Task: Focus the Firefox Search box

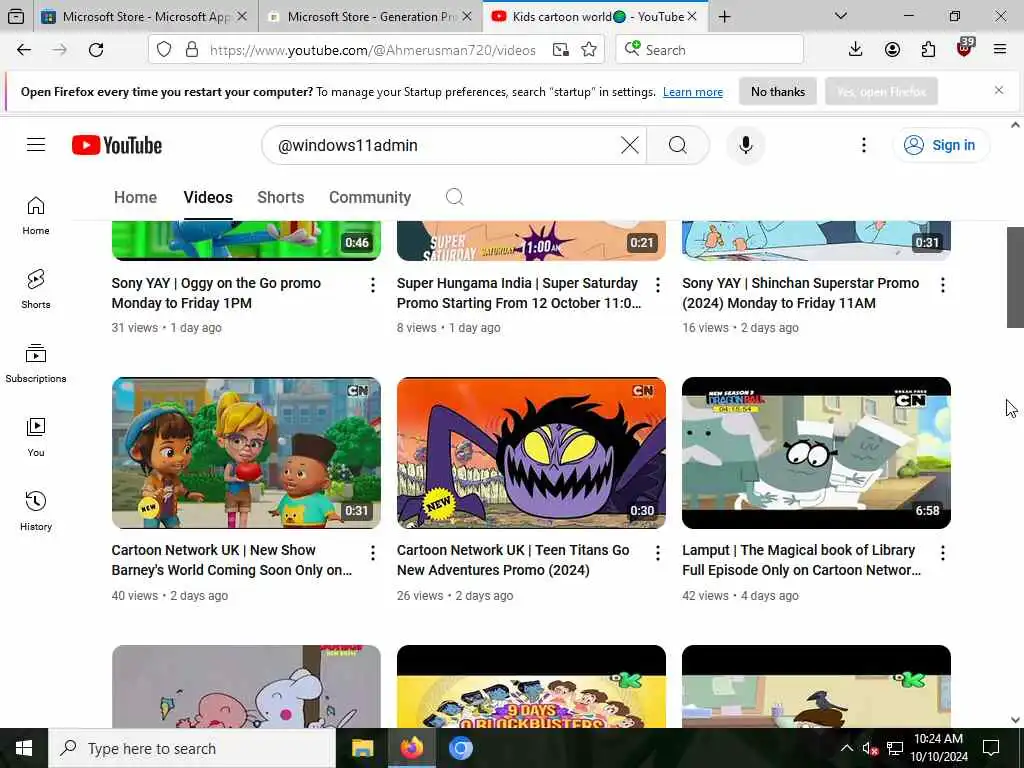Action: [709, 50]
